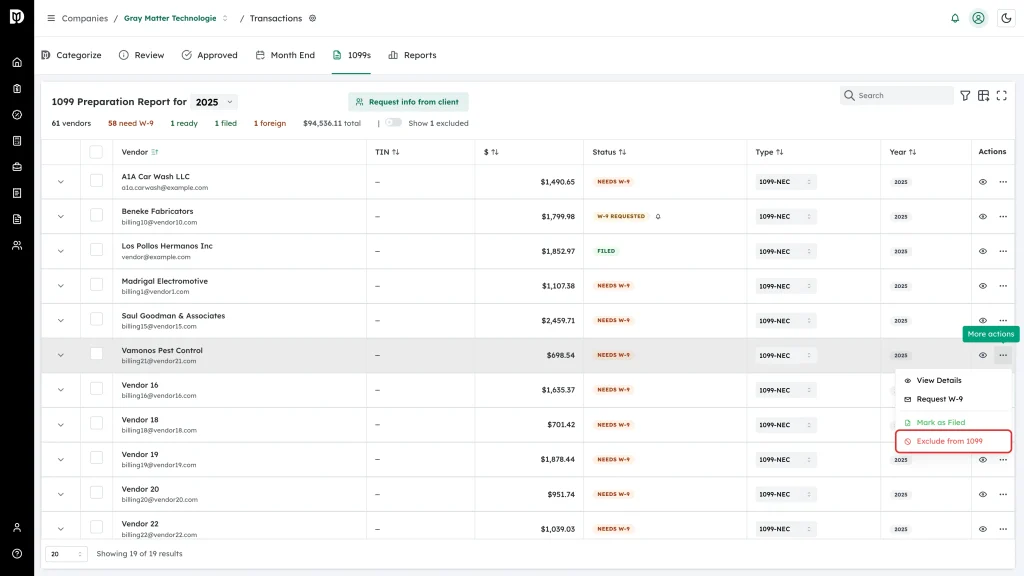Viewport: 1024px width, 576px height.
Task: Switch to the Categorize tab
Action: (x=71, y=55)
